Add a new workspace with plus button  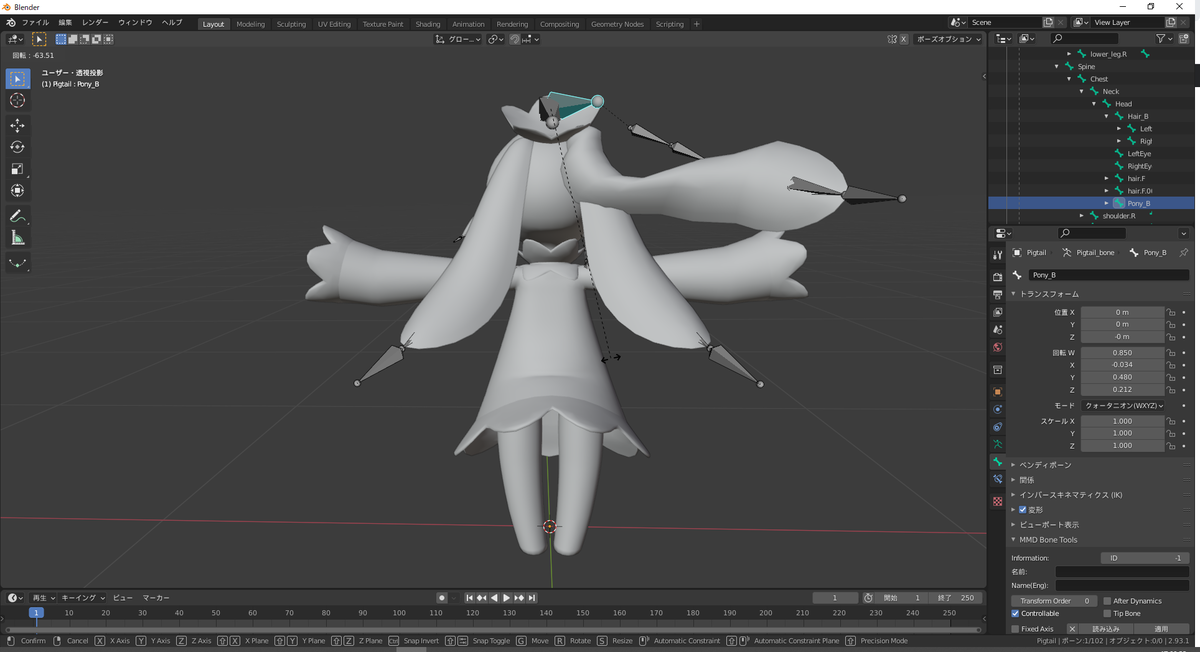pyautogui.click(x=697, y=24)
